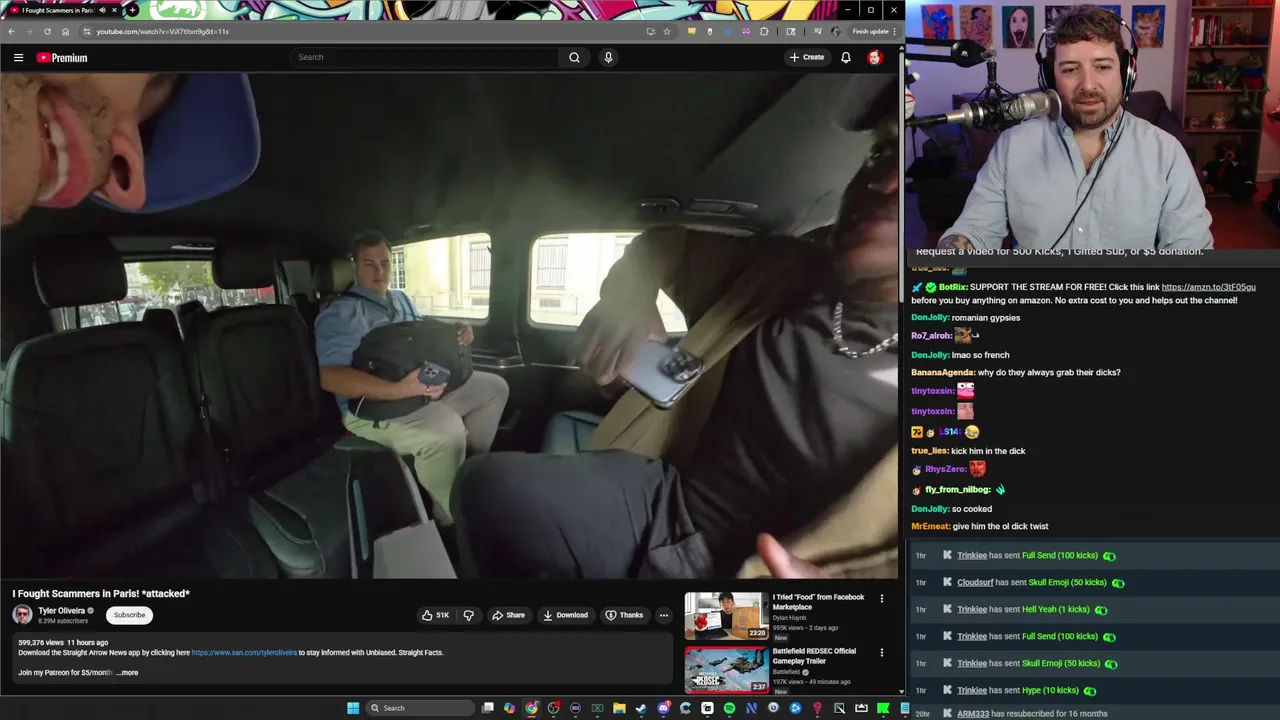
Task: Select the 'I Fought Scammers in Paris' tab
Action: click(57, 10)
